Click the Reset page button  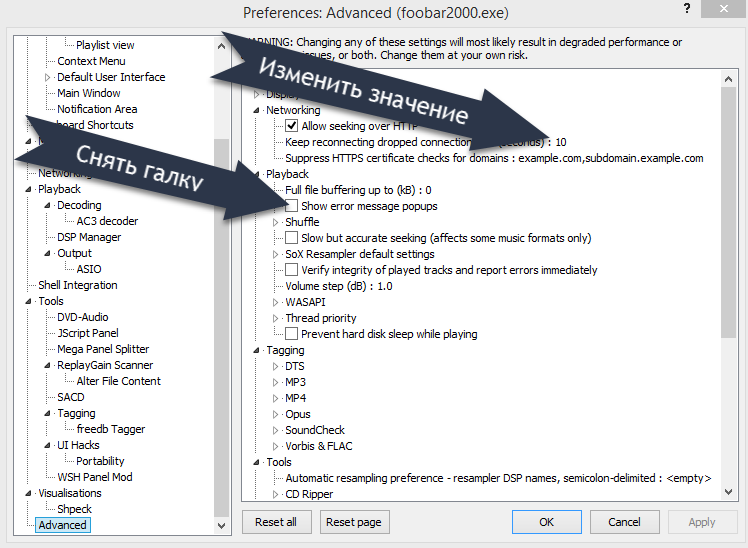coord(354,522)
